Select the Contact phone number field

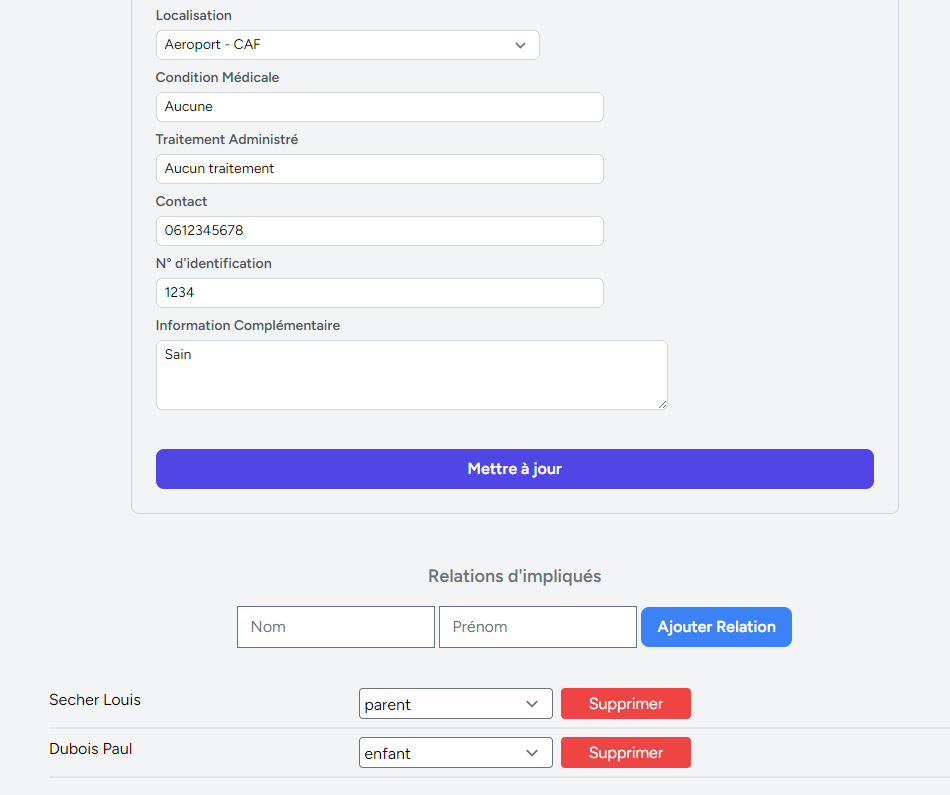(379, 231)
